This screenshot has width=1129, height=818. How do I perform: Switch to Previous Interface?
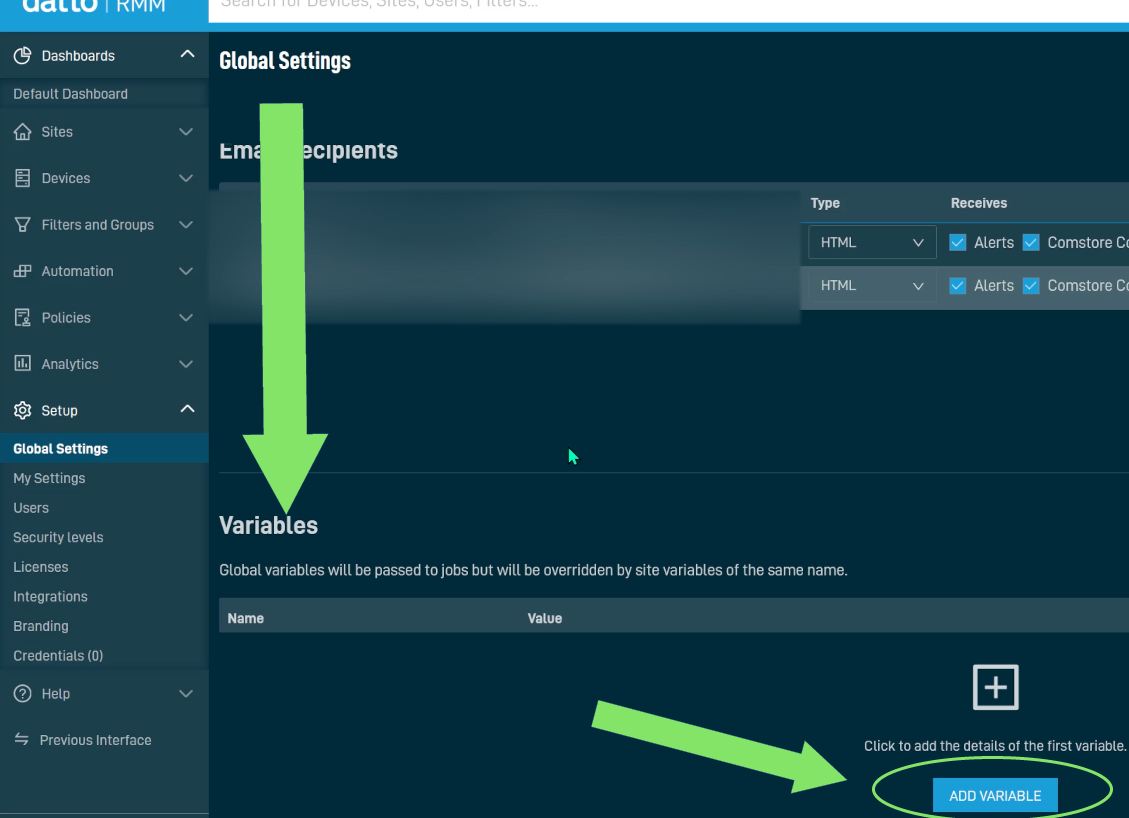(95, 740)
